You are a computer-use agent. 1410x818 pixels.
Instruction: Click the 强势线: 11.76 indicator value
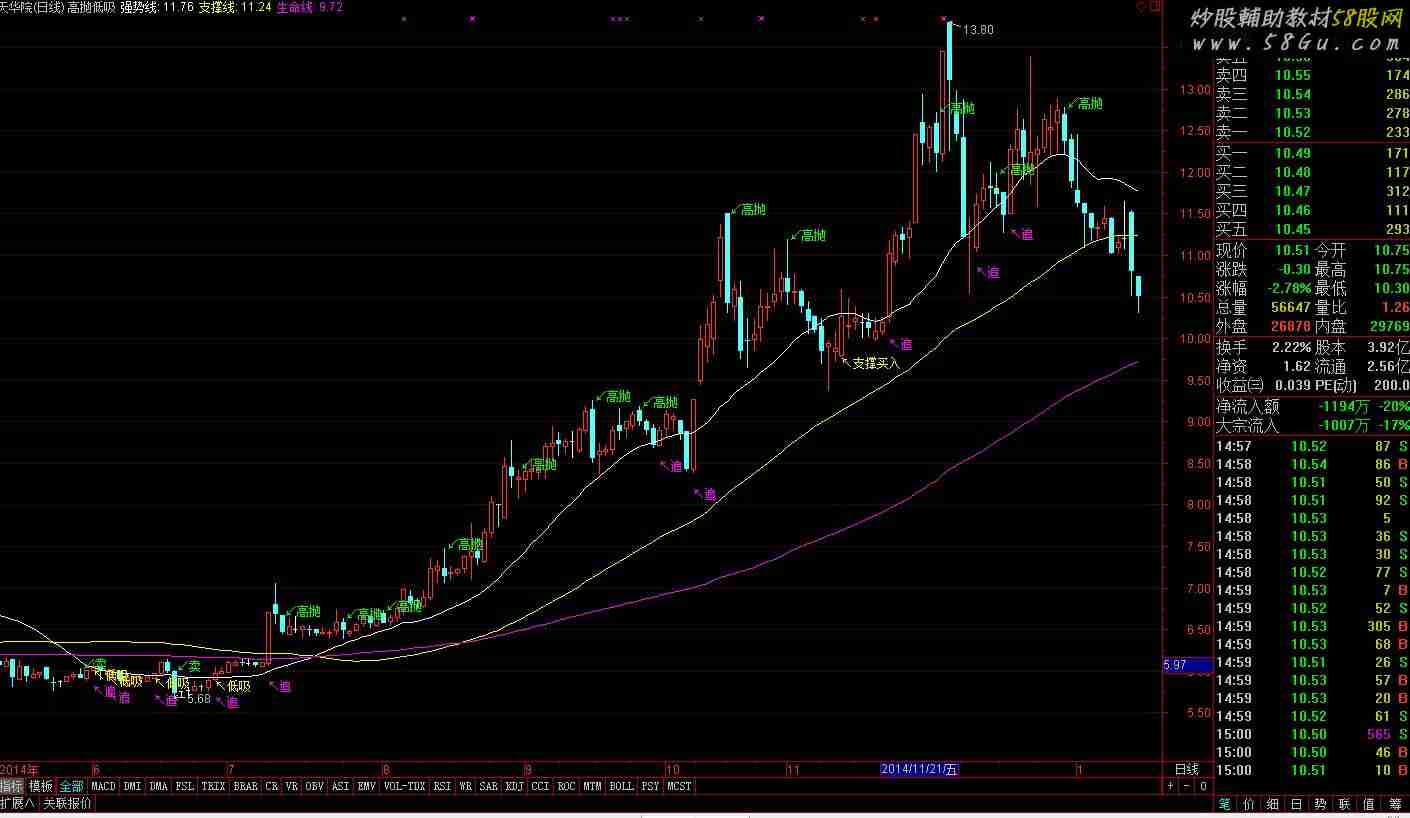click(157, 7)
